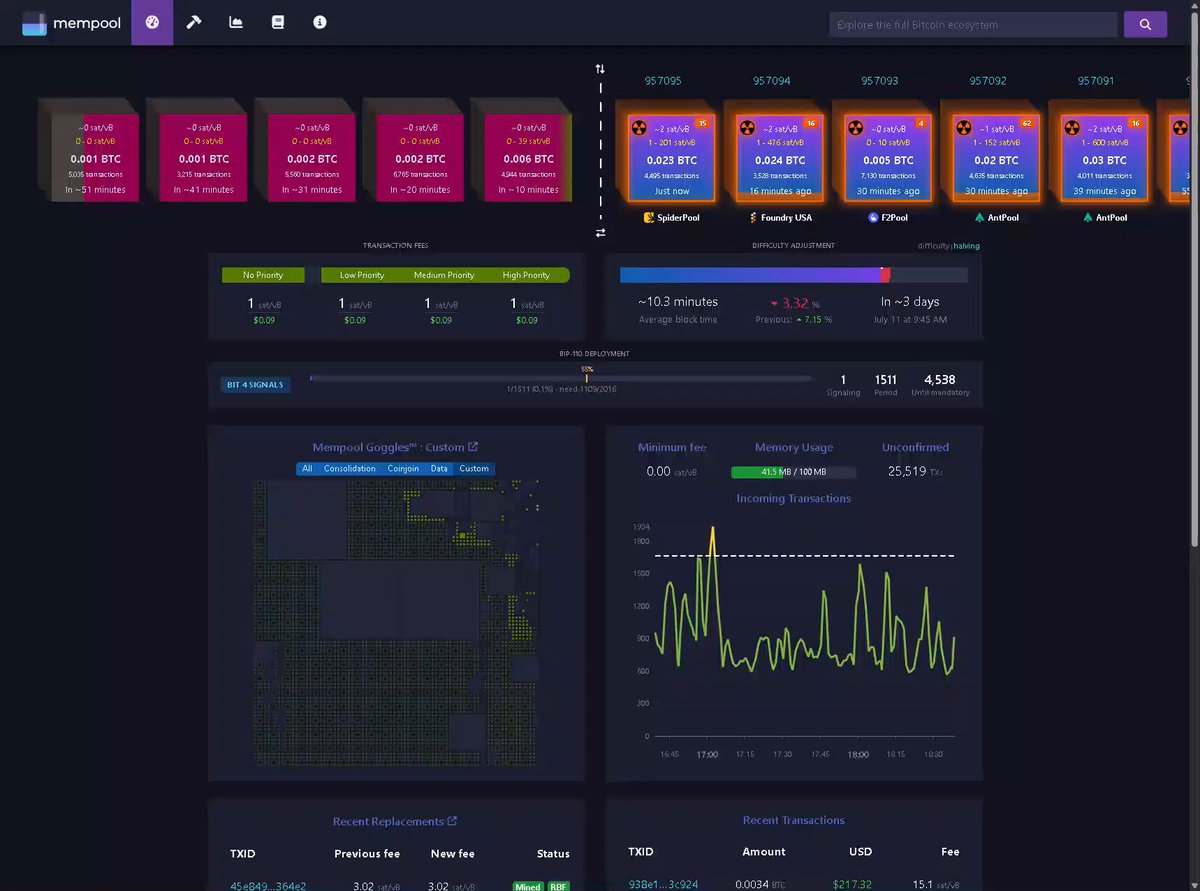Image resolution: width=1200 pixels, height=891 pixels.
Task: Open transaction 45e849...364e2
Action: click(268, 886)
